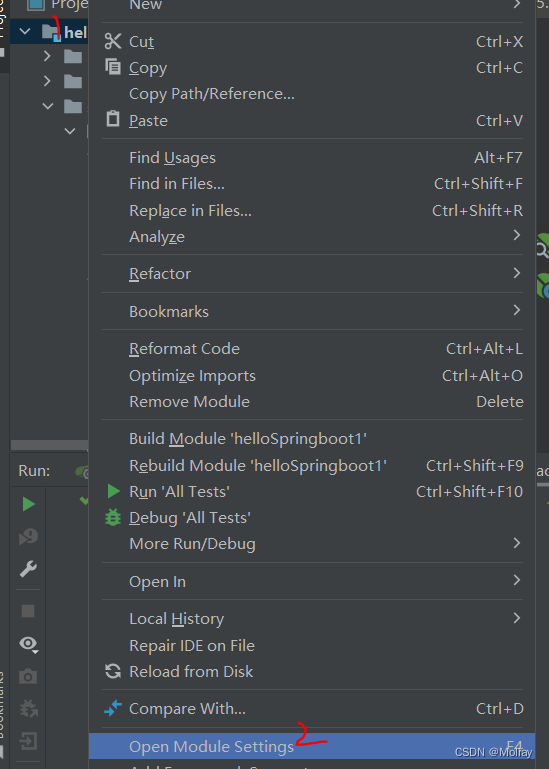Click the Cut scissors icon
This screenshot has width=549, height=769.
click(113, 41)
